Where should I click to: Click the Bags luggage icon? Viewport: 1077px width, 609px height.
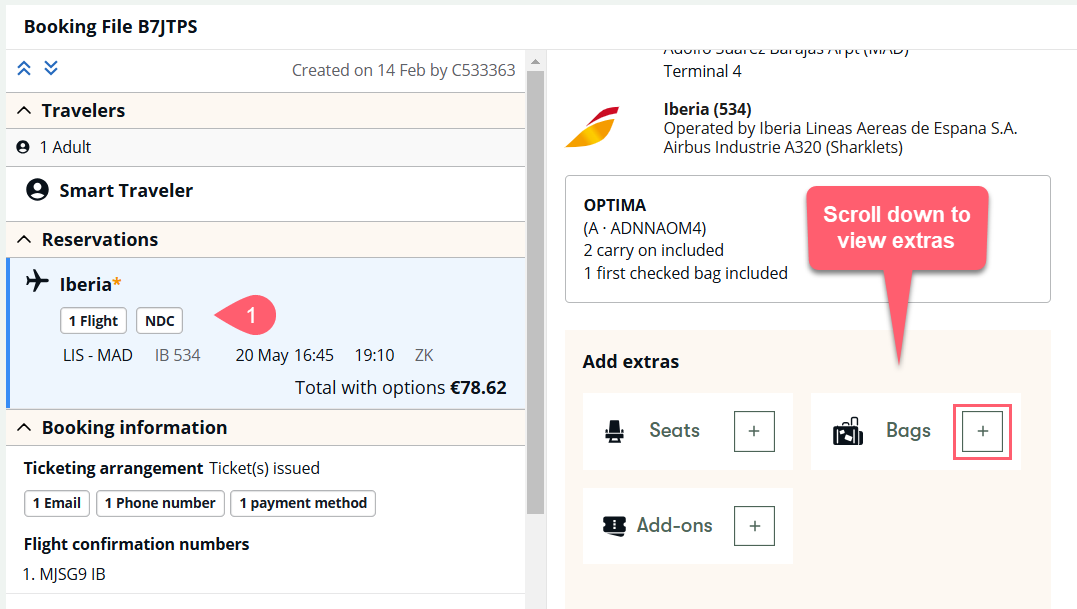click(848, 431)
